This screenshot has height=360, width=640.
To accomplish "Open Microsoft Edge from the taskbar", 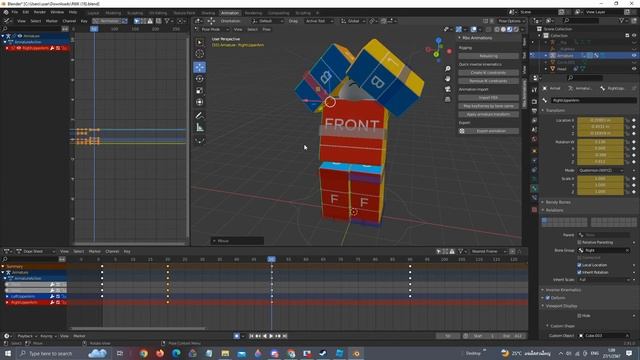I will [x=176, y=353].
